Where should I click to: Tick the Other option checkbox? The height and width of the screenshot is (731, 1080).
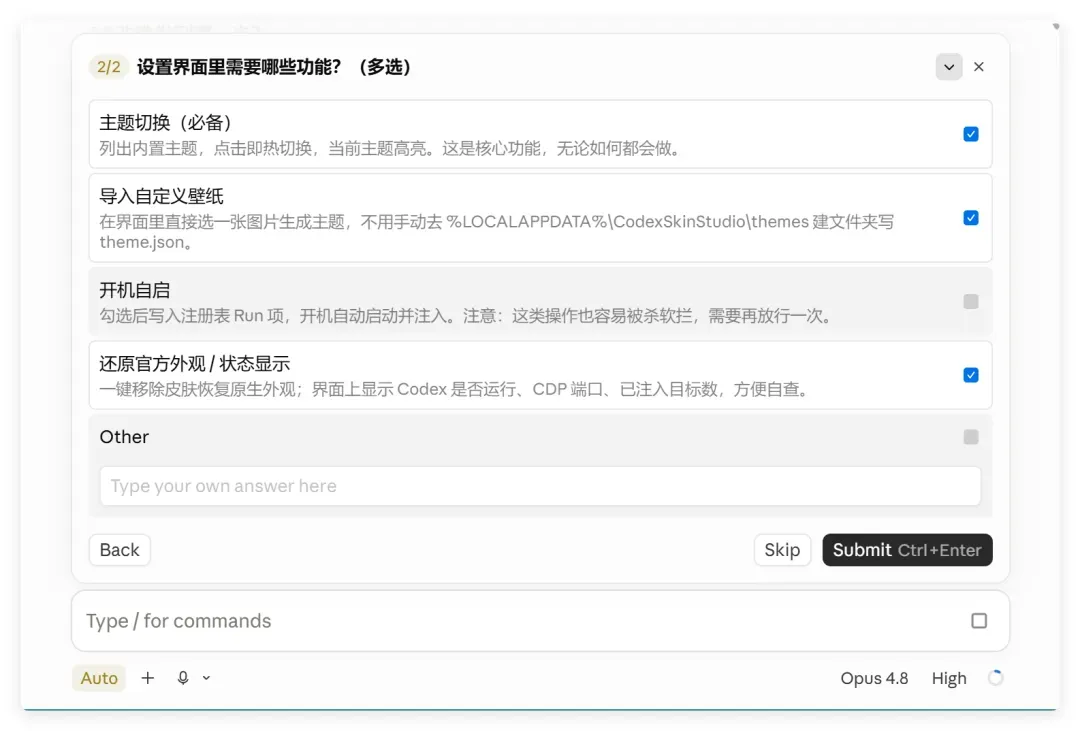[970, 437]
